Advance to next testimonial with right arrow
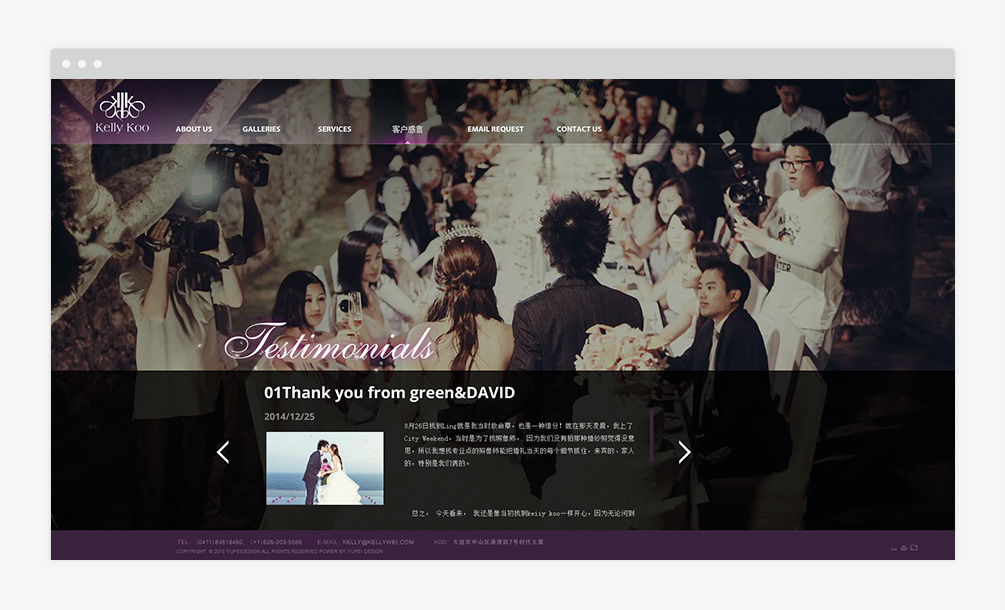The image size is (1005, 610). [x=684, y=452]
